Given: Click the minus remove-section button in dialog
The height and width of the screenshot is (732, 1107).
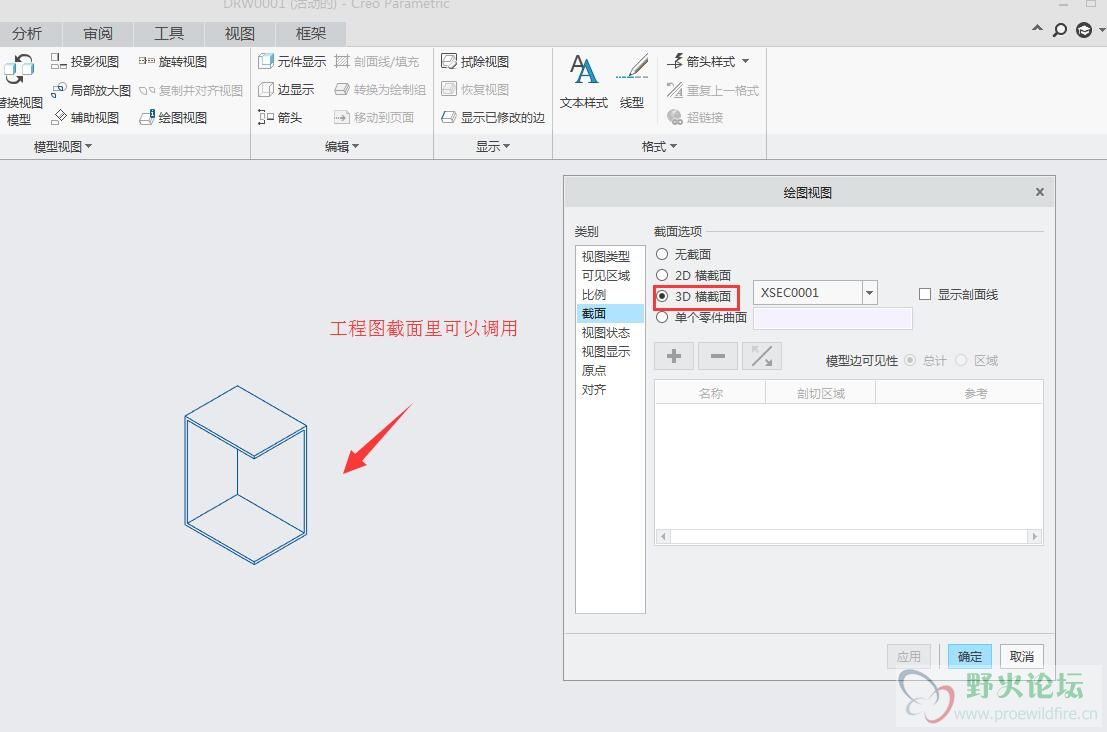Looking at the screenshot, I should click(x=718, y=356).
